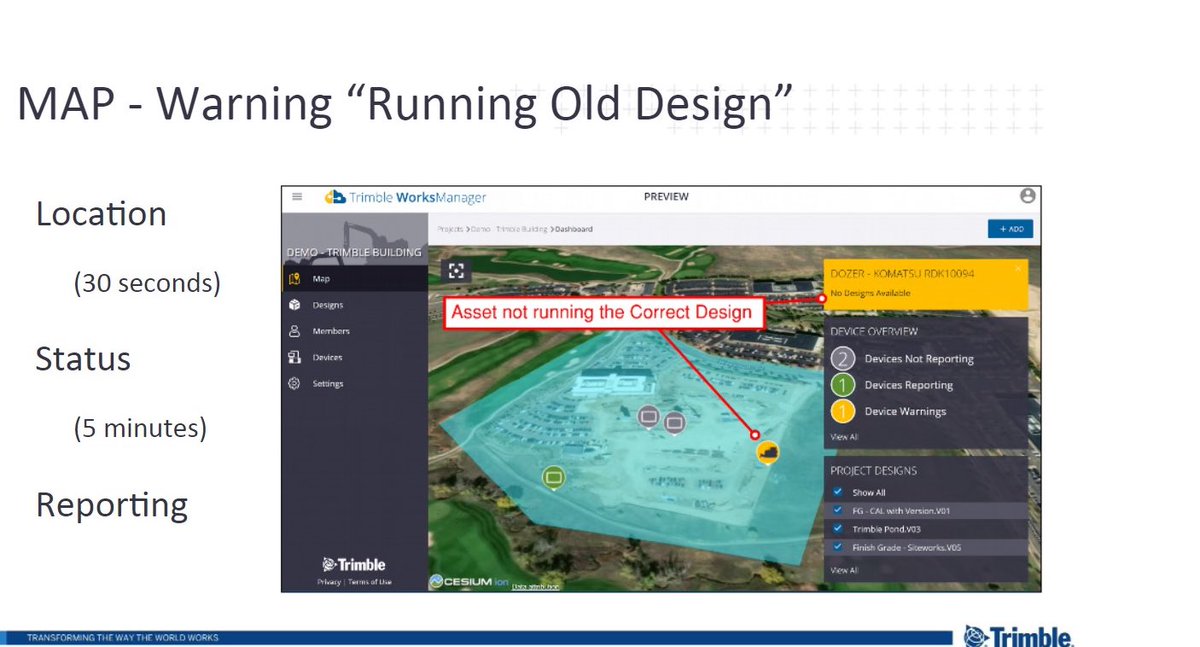Select the green reporting device marker
The image size is (1200, 647).
(553, 477)
